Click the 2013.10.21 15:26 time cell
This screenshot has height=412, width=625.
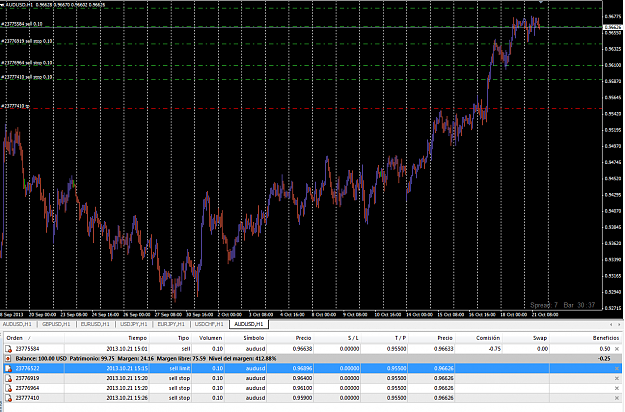click(x=127, y=398)
